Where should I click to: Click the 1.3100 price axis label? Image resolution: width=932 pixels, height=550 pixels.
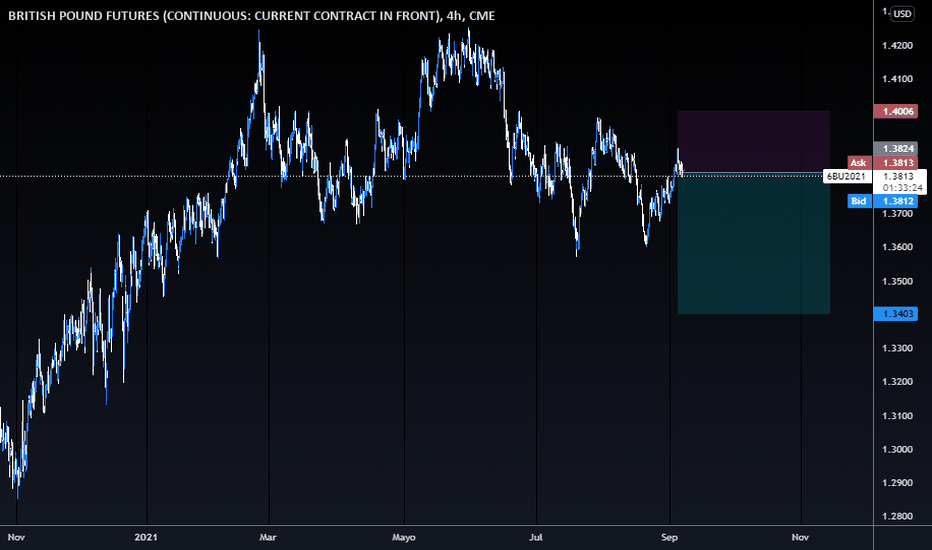[898, 416]
